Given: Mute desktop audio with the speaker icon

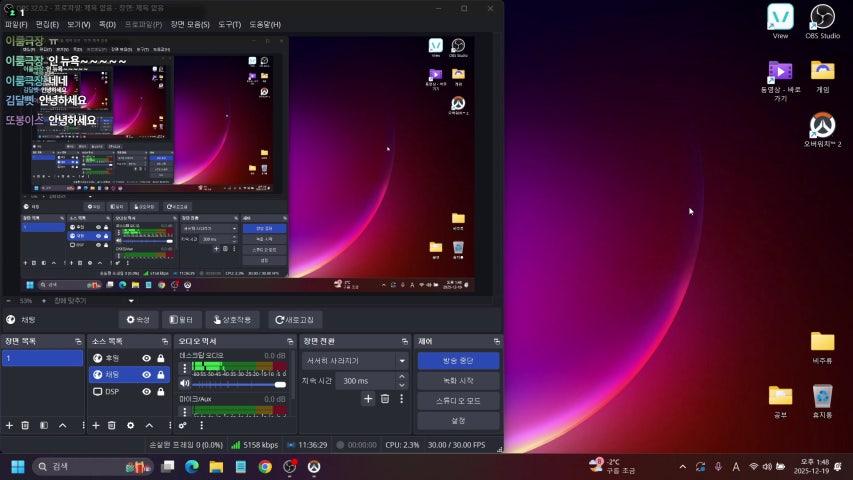Looking at the screenshot, I should click(x=184, y=383).
